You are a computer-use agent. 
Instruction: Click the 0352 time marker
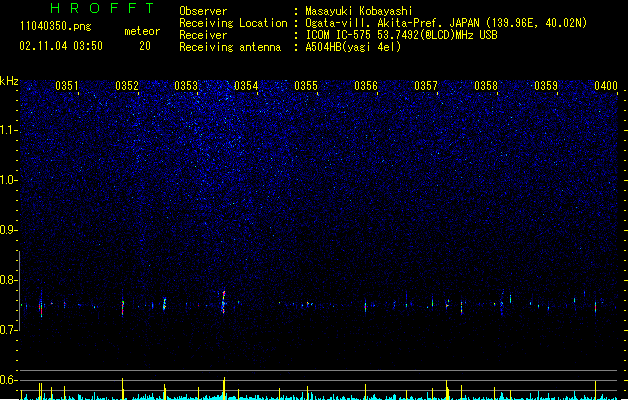(127, 86)
